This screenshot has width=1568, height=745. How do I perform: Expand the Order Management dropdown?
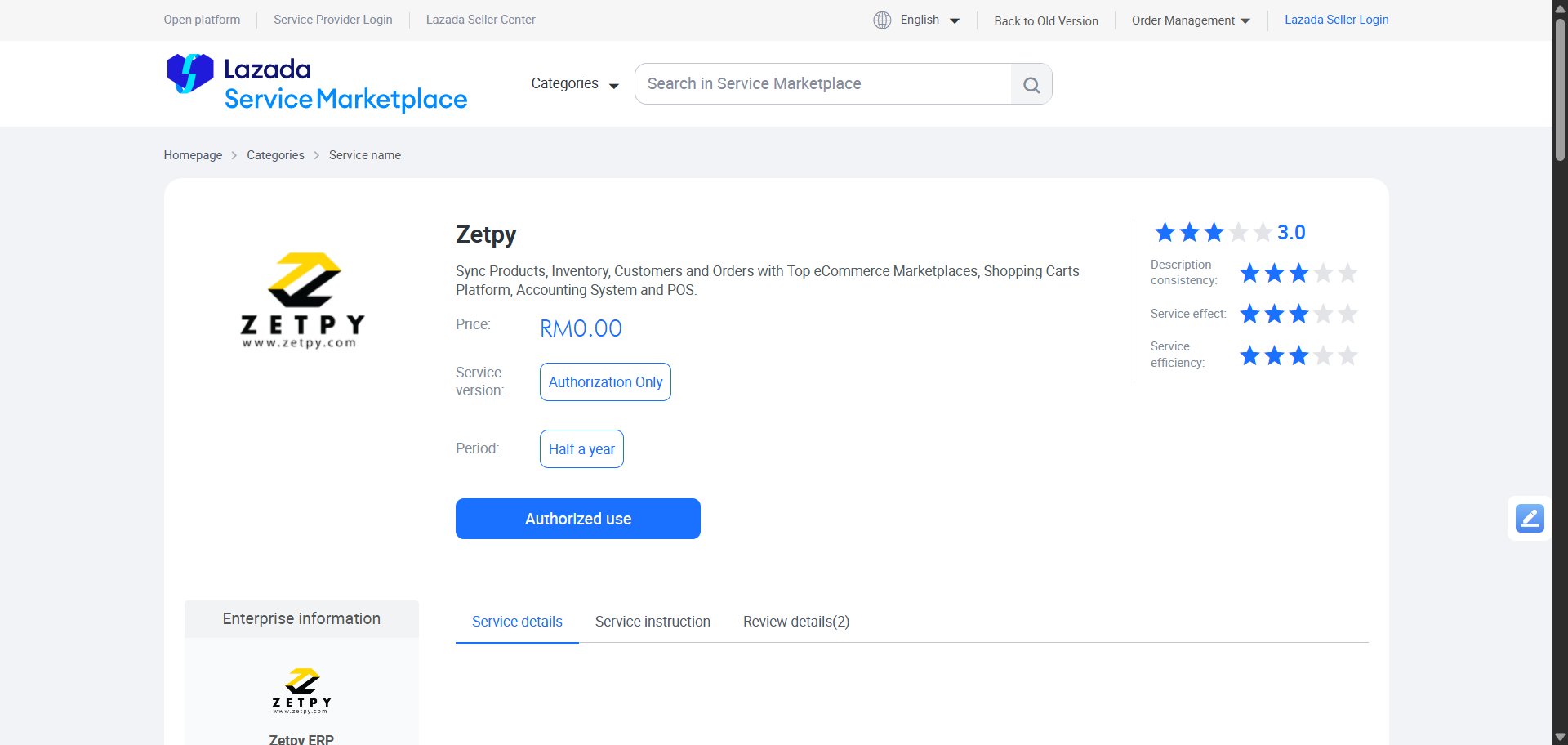[1191, 20]
